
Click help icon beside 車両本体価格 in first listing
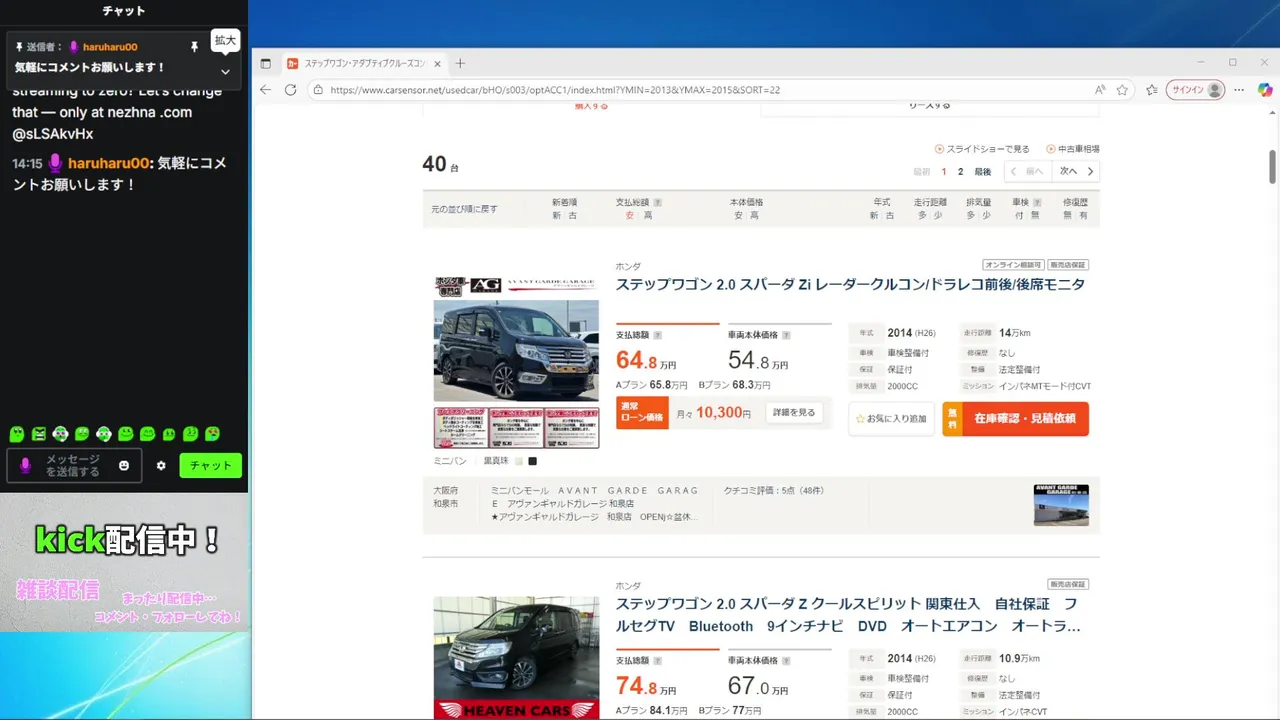786,335
